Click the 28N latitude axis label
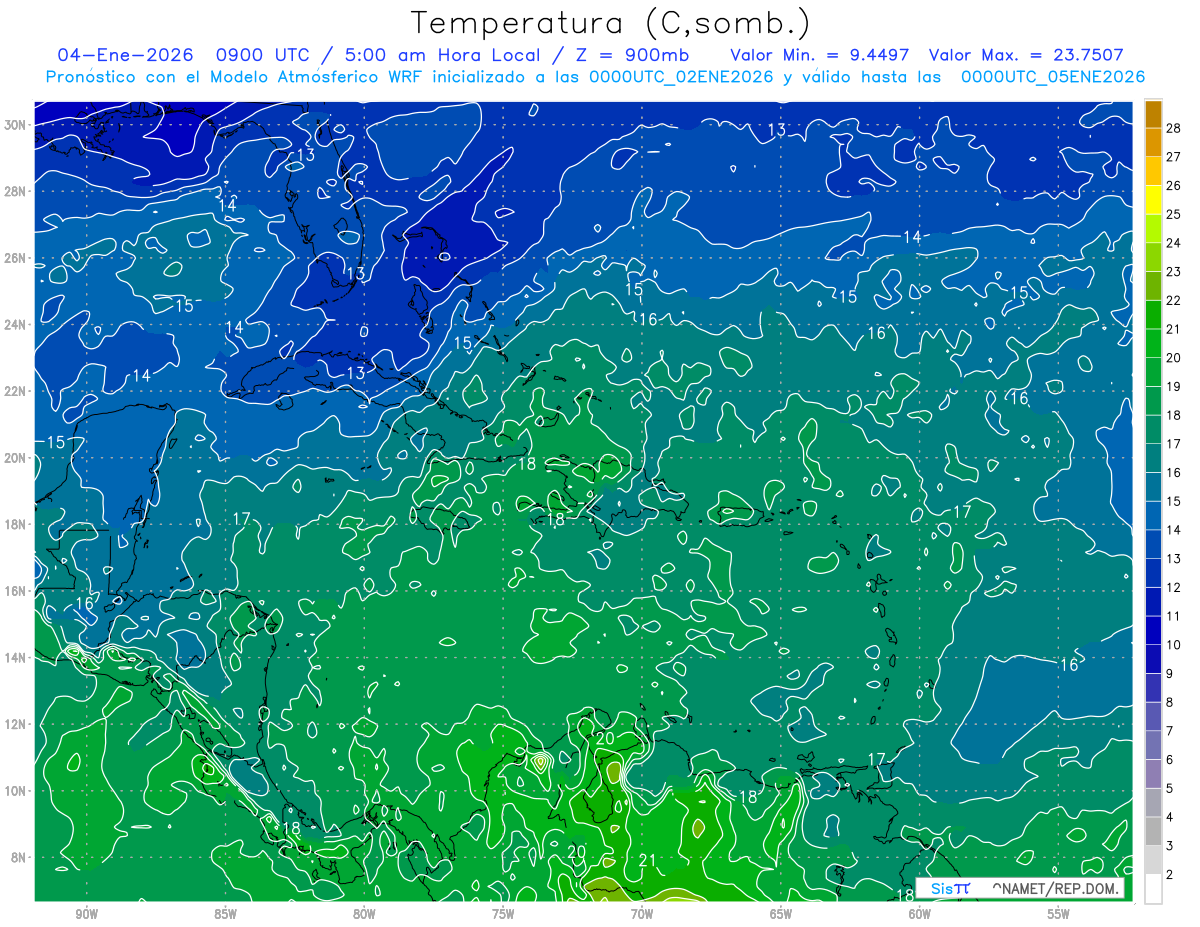Screen dimensions: 1200x927 (x=15, y=191)
